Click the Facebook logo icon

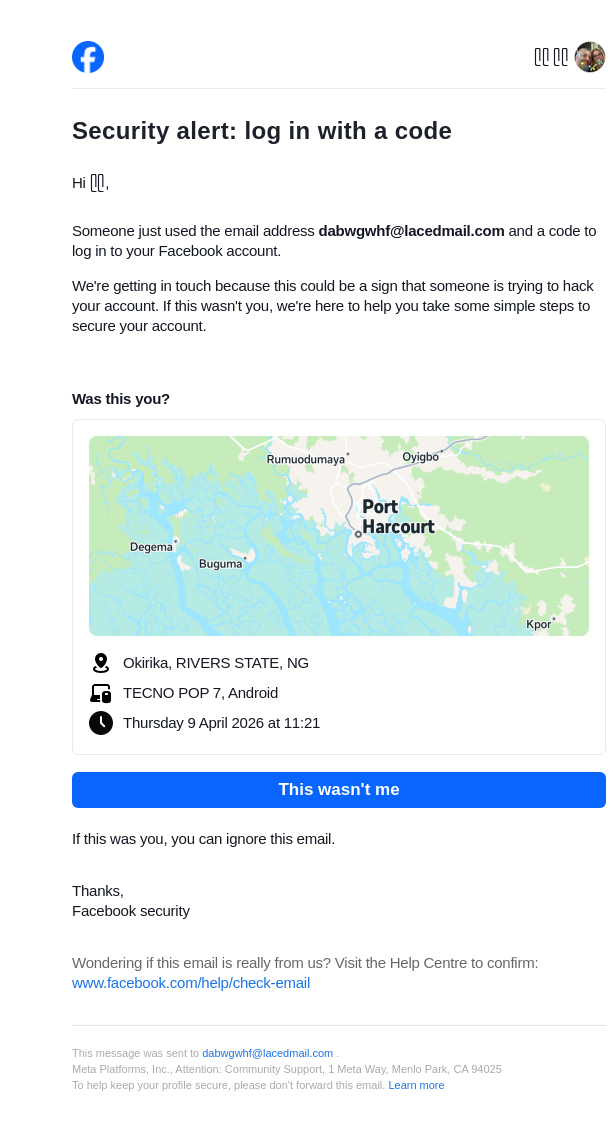pos(88,57)
